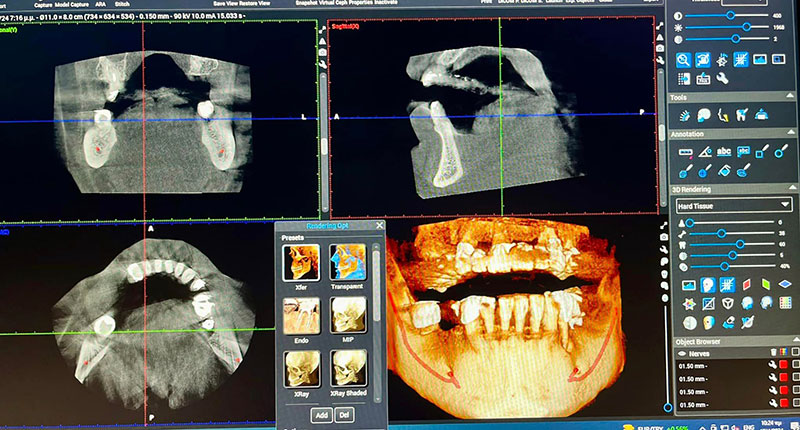Click the eraser icon in 3D Rendering

(728, 322)
